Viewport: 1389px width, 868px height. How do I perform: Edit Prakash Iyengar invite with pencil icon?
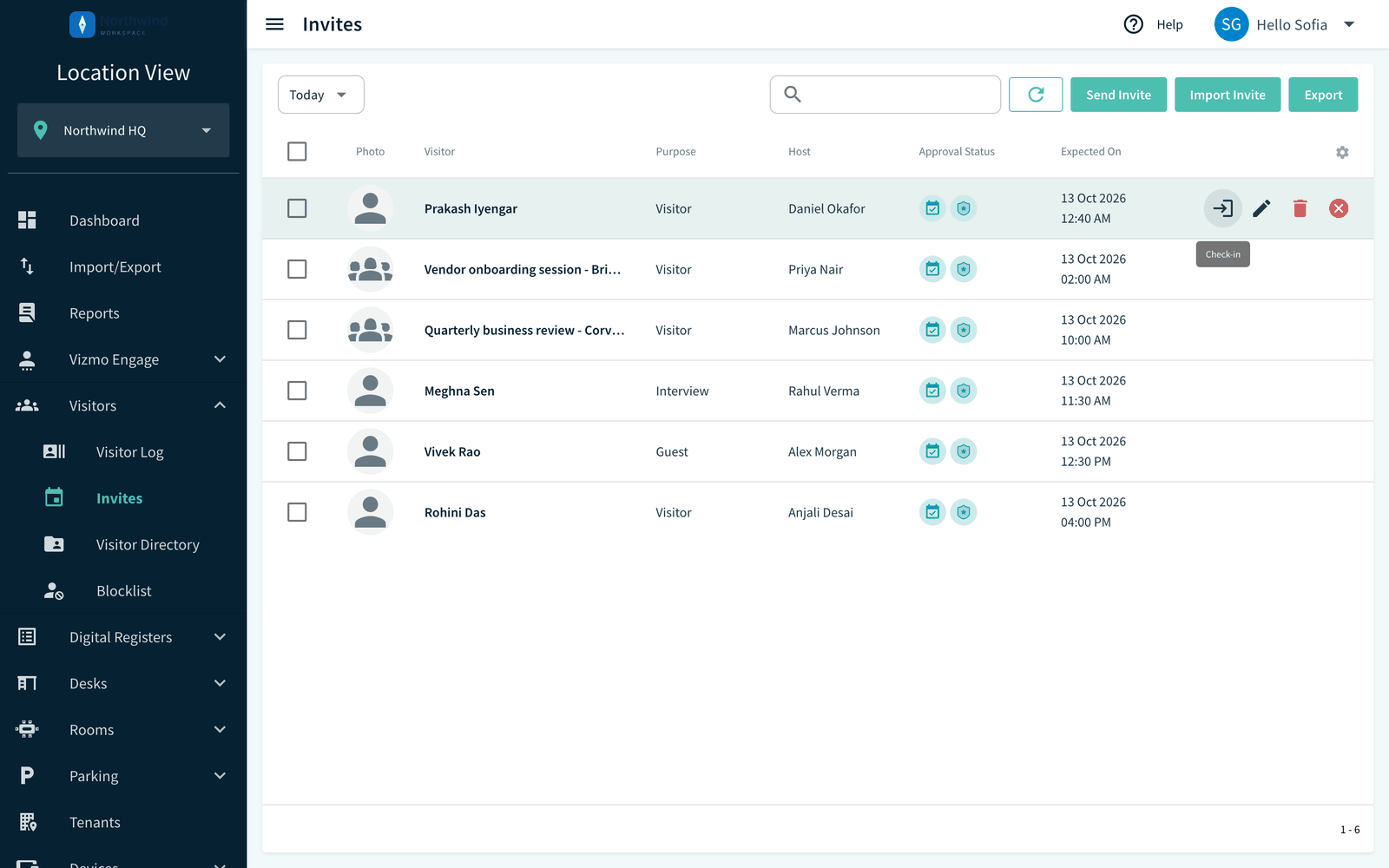1261,208
